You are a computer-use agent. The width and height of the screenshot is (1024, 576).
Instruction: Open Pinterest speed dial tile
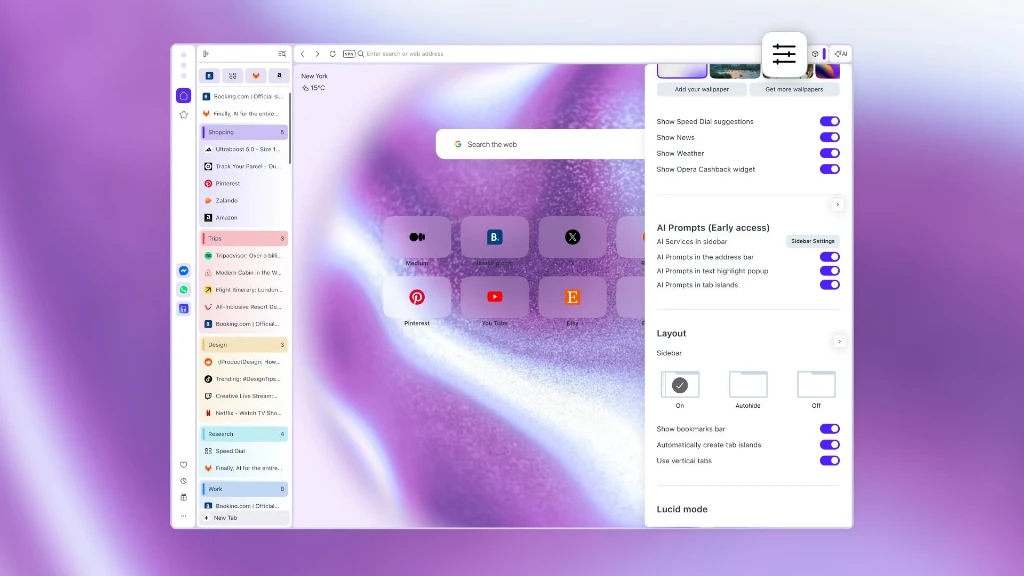pyautogui.click(x=417, y=297)
